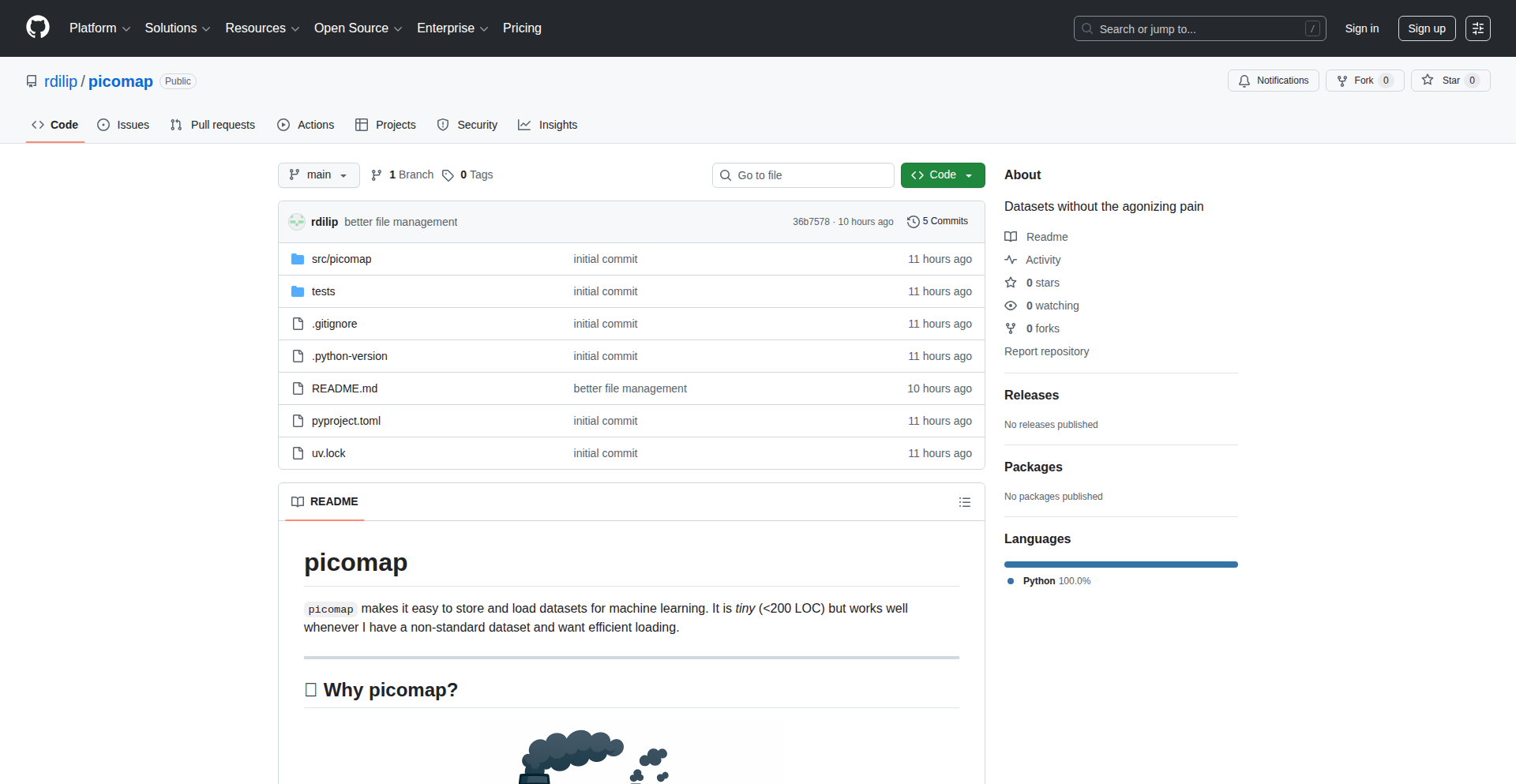Focus the Go to file search field

click(803, 175)
